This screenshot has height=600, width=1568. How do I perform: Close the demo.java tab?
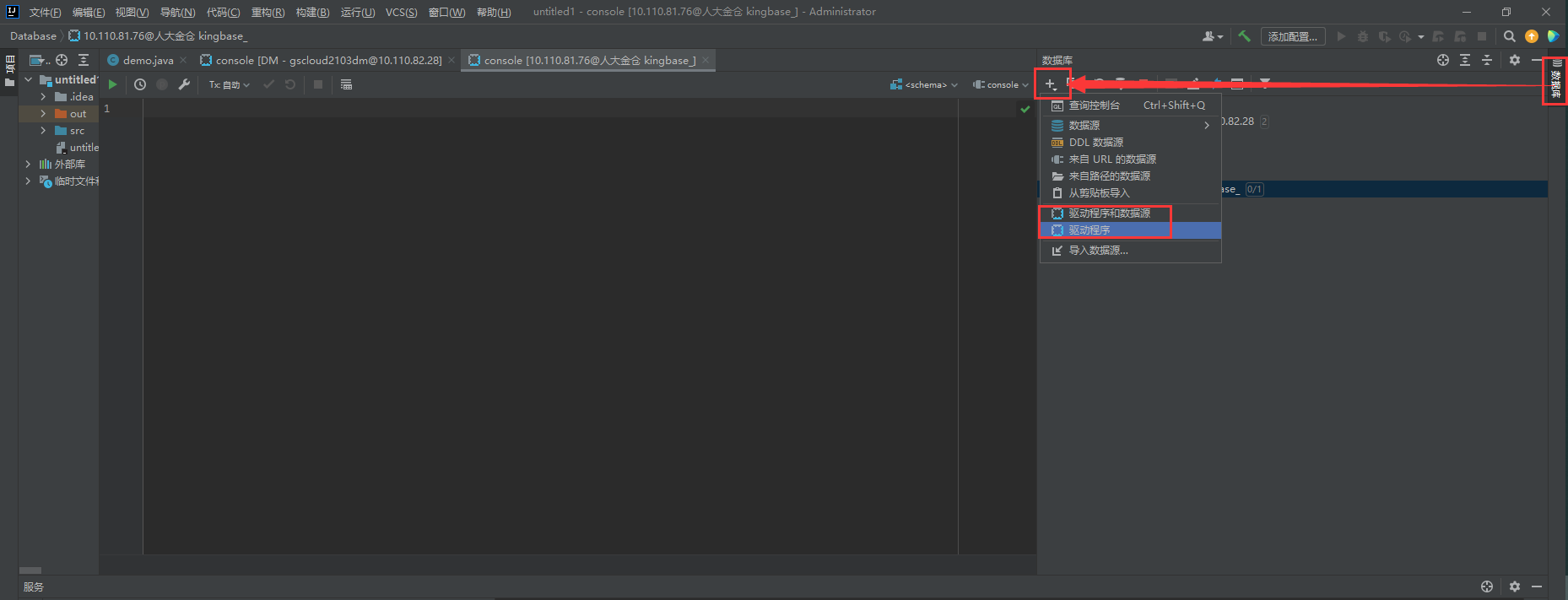point(183,60)
